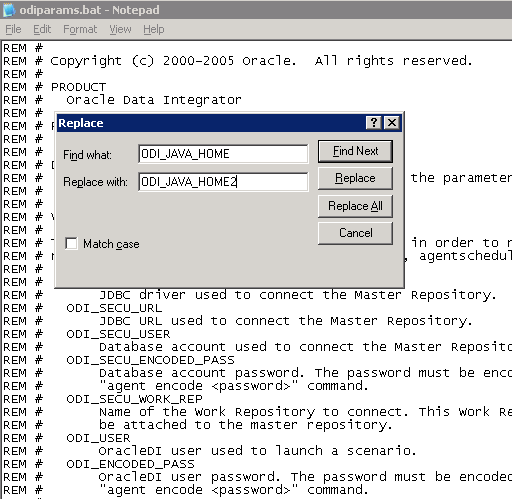Click into the Find what field
The image size is (512, 499).
[223, 154]
